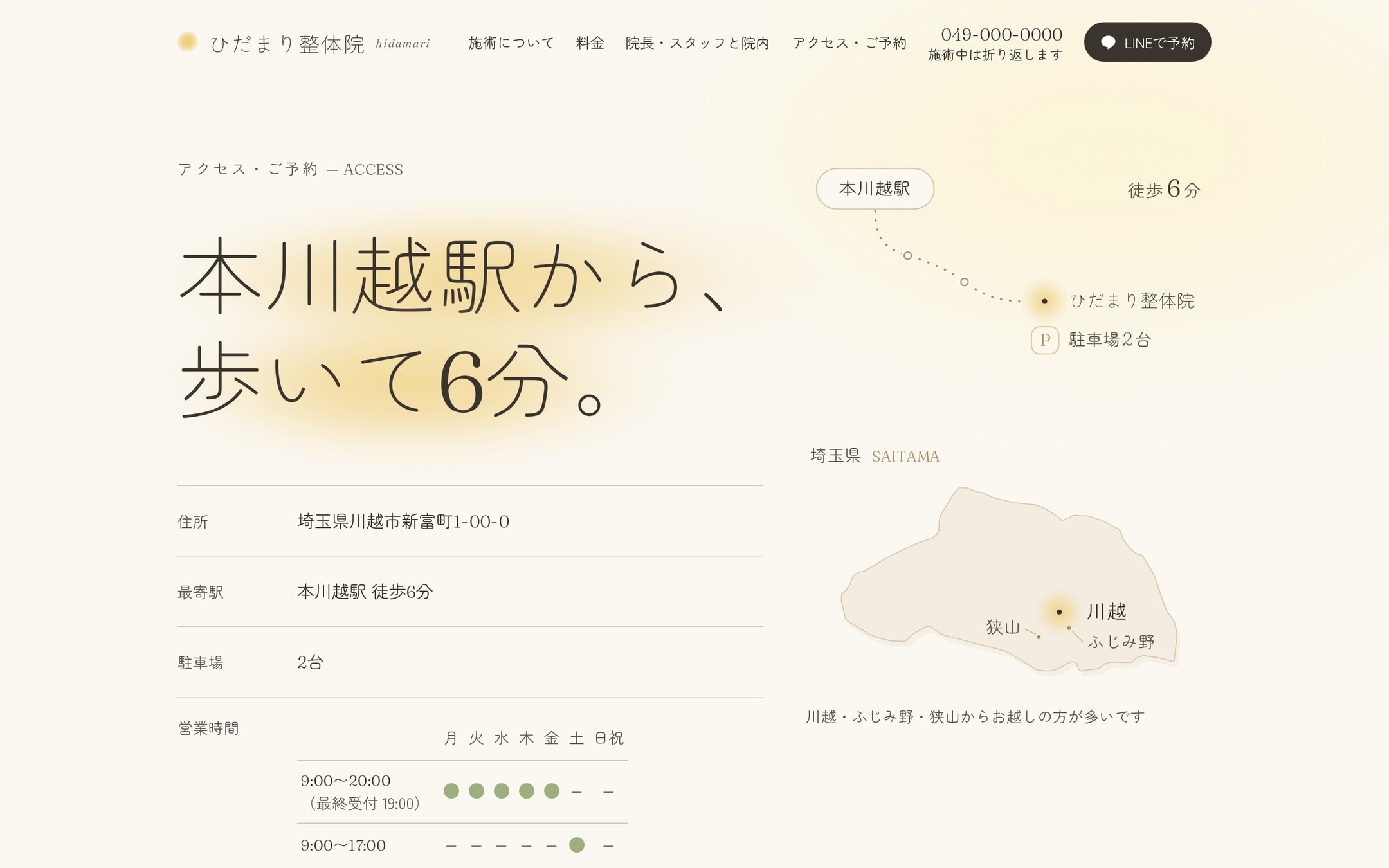1389x868 pixels.
Task: Click the 川越 label on the map
Action: pos(1107,611)
